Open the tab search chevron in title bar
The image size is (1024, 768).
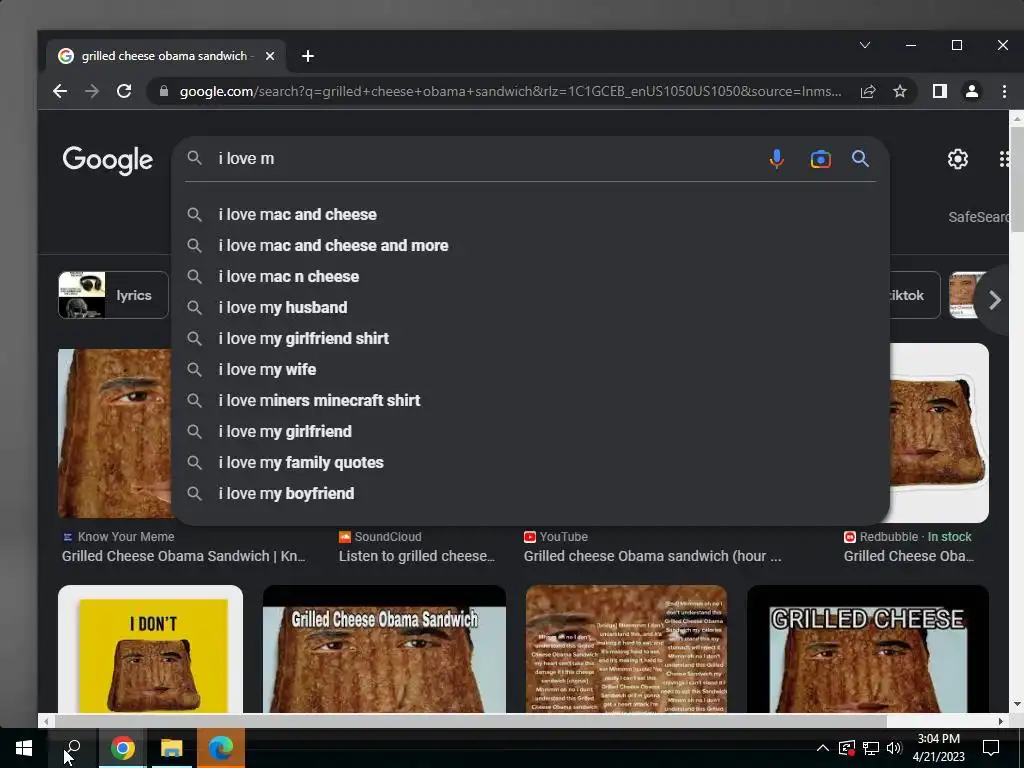pos(865,45)
